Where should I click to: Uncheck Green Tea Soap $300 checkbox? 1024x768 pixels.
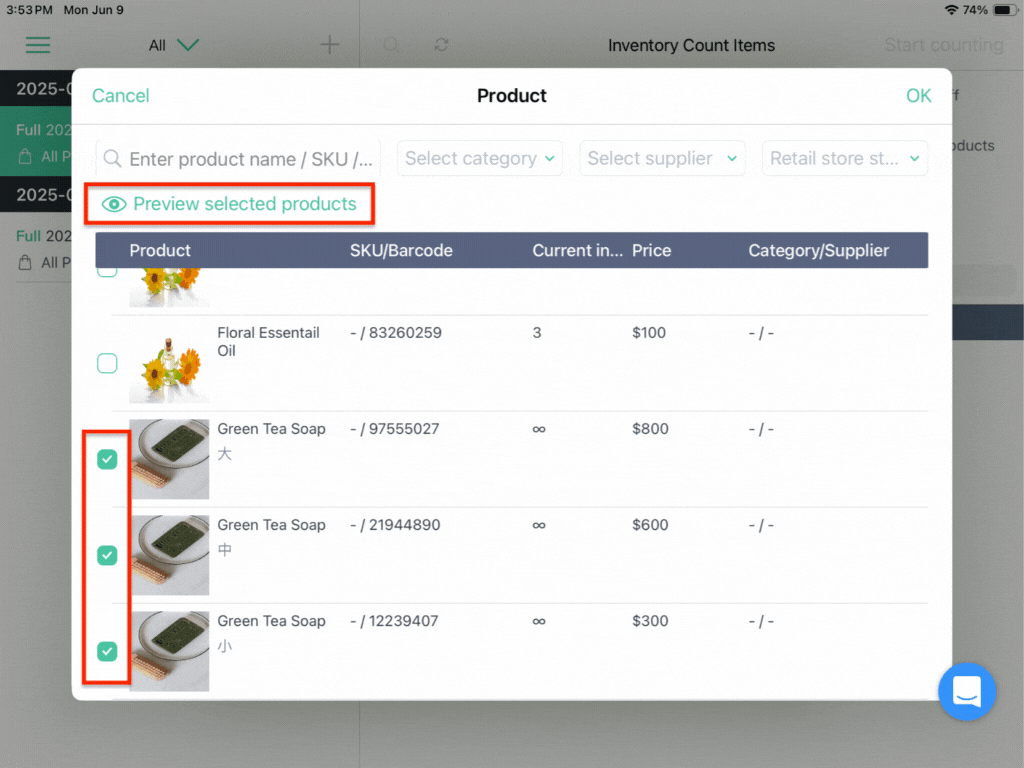(x=107, y=651)
